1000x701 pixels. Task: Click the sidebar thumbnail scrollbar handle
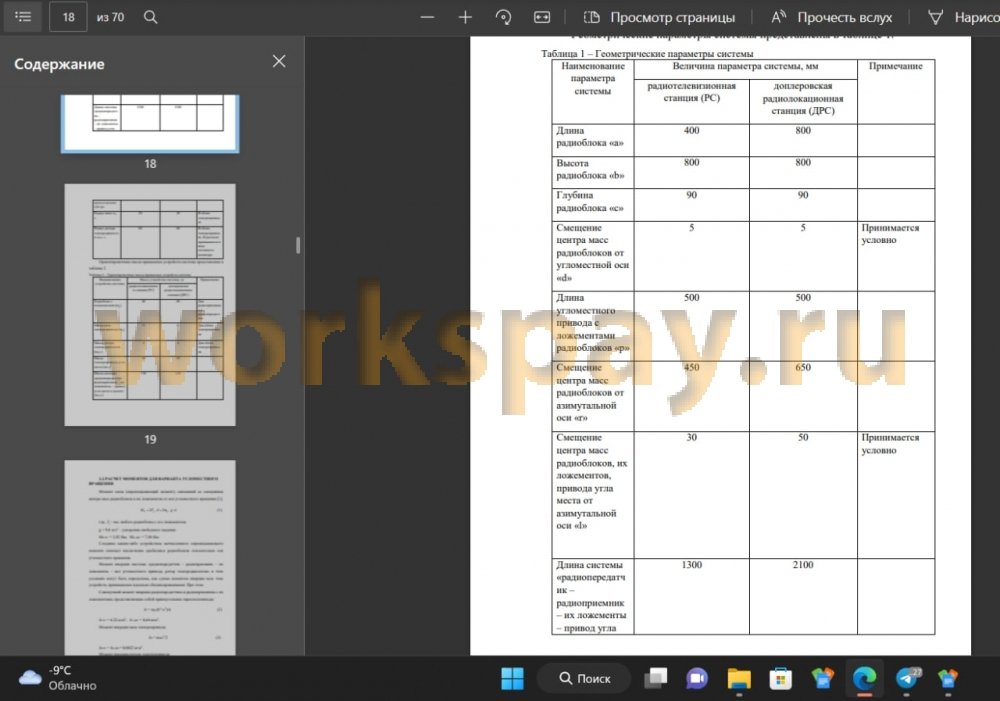coord(298,246)
